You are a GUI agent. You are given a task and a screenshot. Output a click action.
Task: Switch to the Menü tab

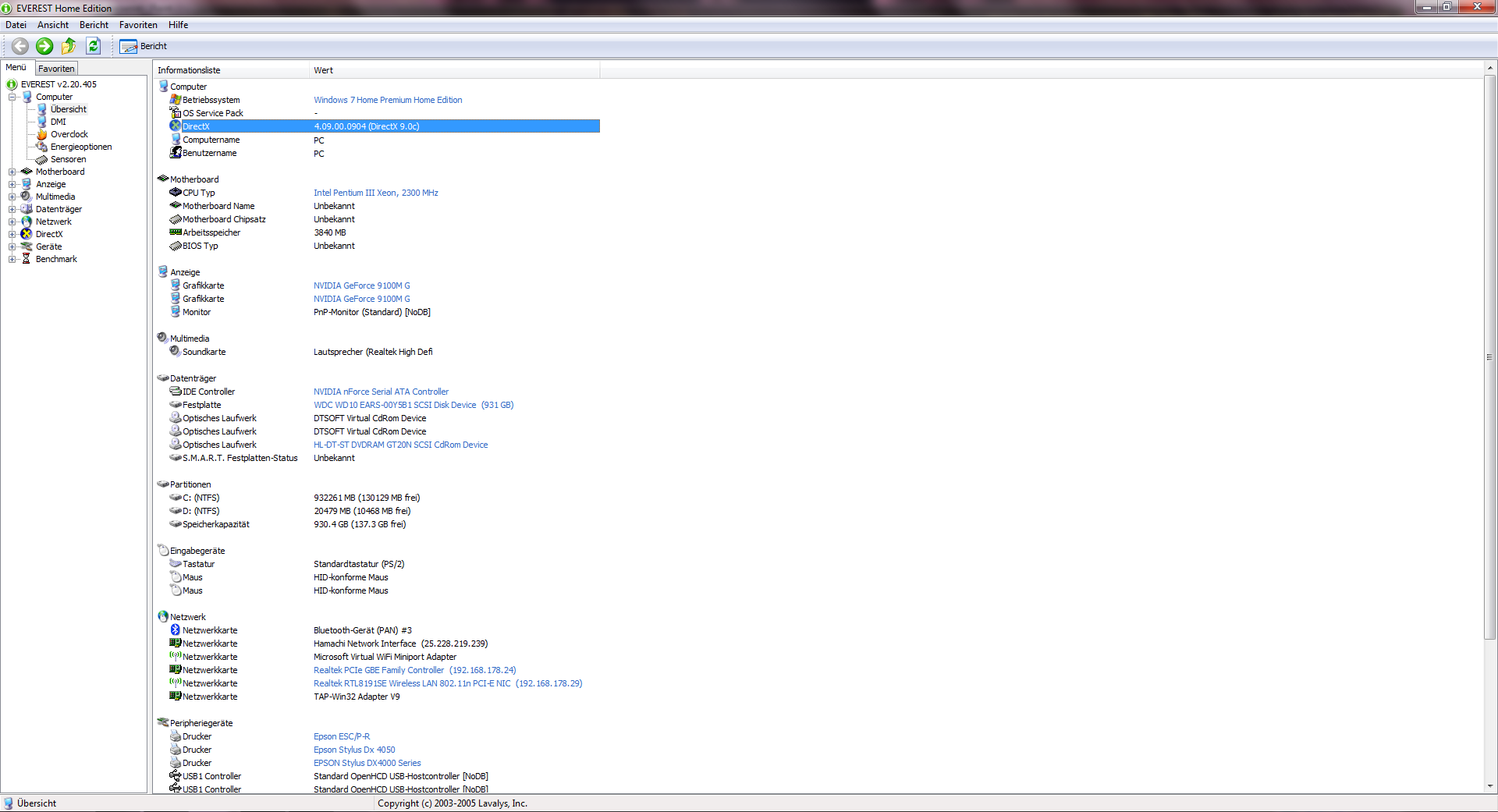pos(16,68)
